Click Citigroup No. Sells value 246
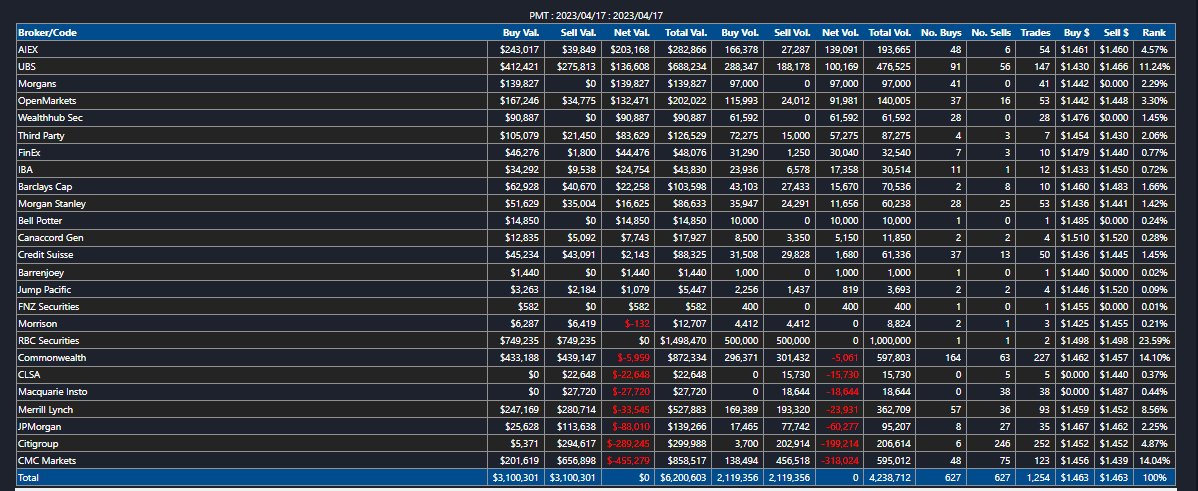 click(1003, 444)
